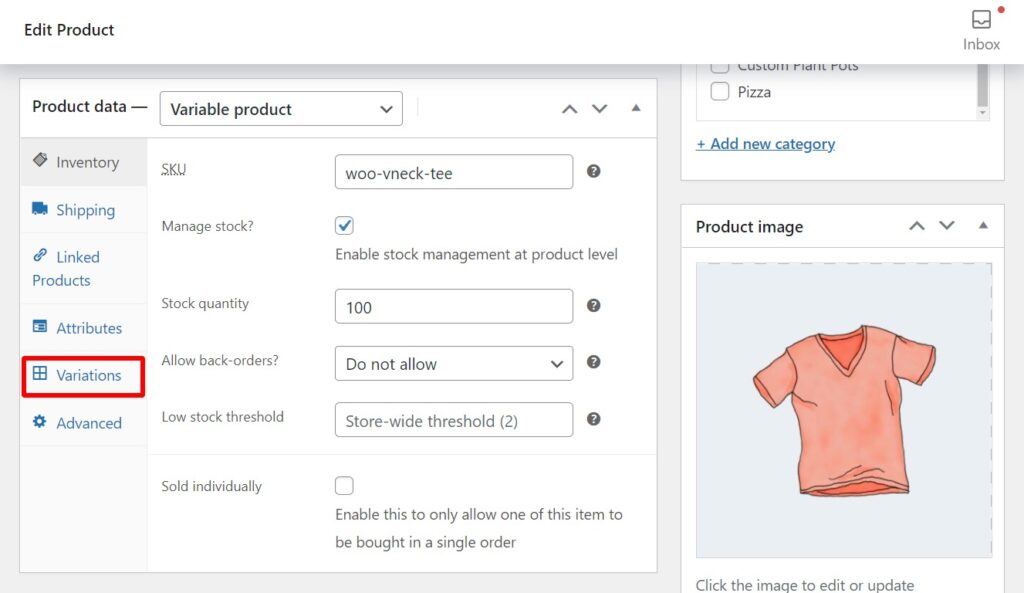Open the product type dropdown
Image resolution: width=1024 pixels, height=593 pixels.
click(280, 109)
